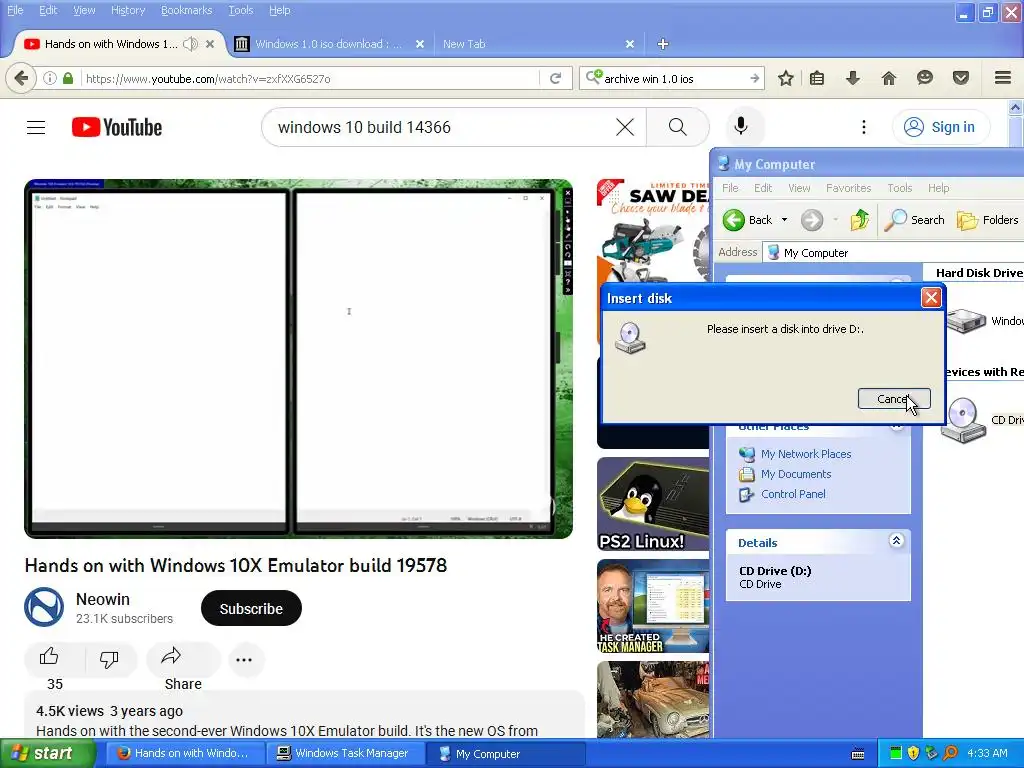This screenshot has height=768, width=1024.
Task: Click the Back button in My Computer
Action: pyautogui.click(x=749, y=220)
